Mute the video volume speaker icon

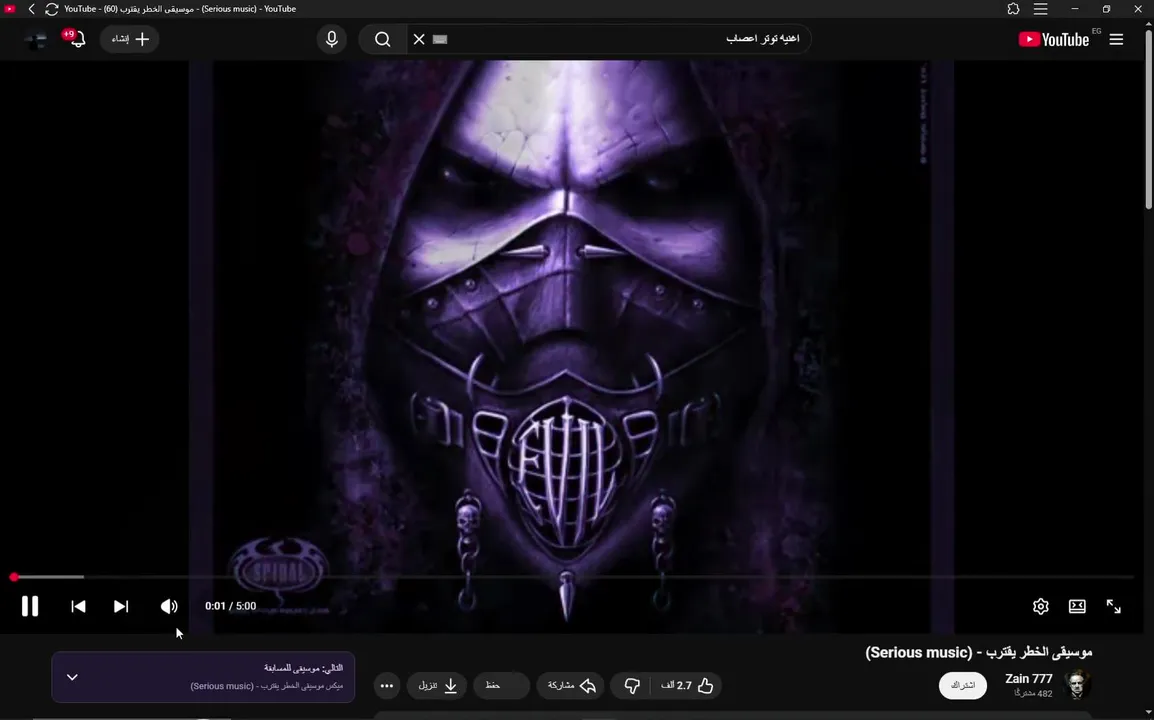pyautogui.click(x=169, y=606)
